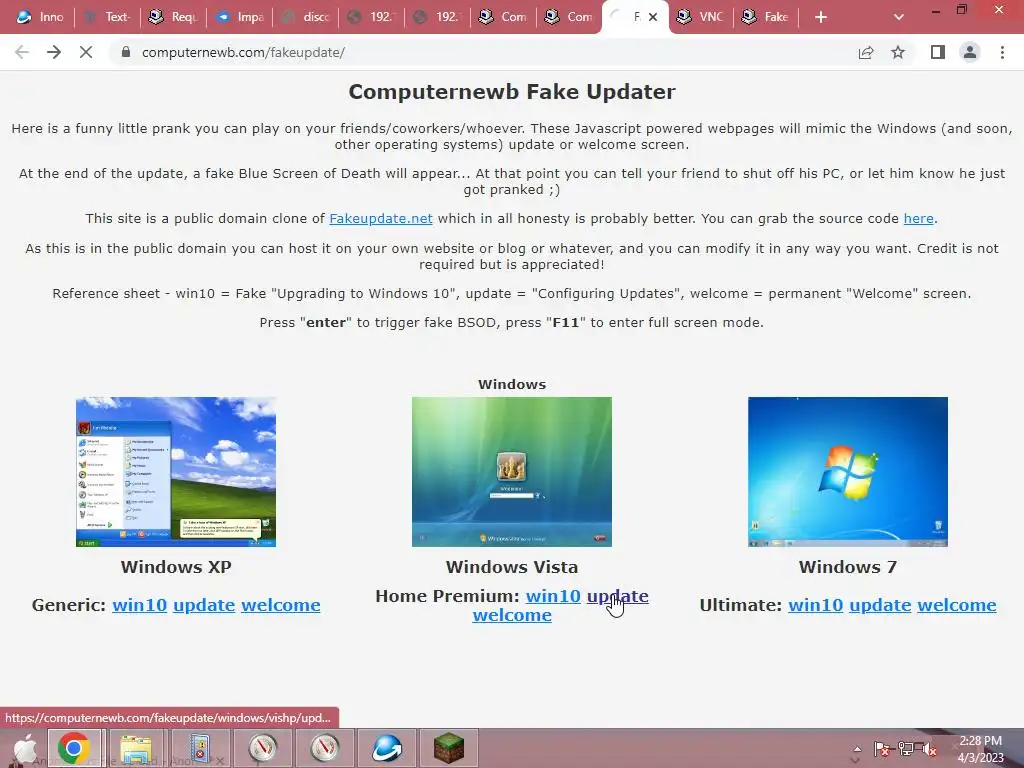1024x768 pixels.
Task: Share this page using the share icon
Action: [x=866, y=52]
